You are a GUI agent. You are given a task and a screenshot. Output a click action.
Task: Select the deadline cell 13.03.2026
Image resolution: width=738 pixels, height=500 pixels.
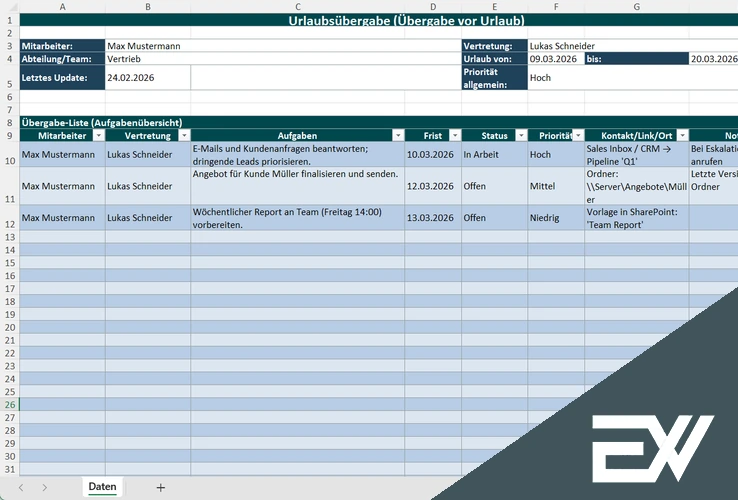click(433, 218)
